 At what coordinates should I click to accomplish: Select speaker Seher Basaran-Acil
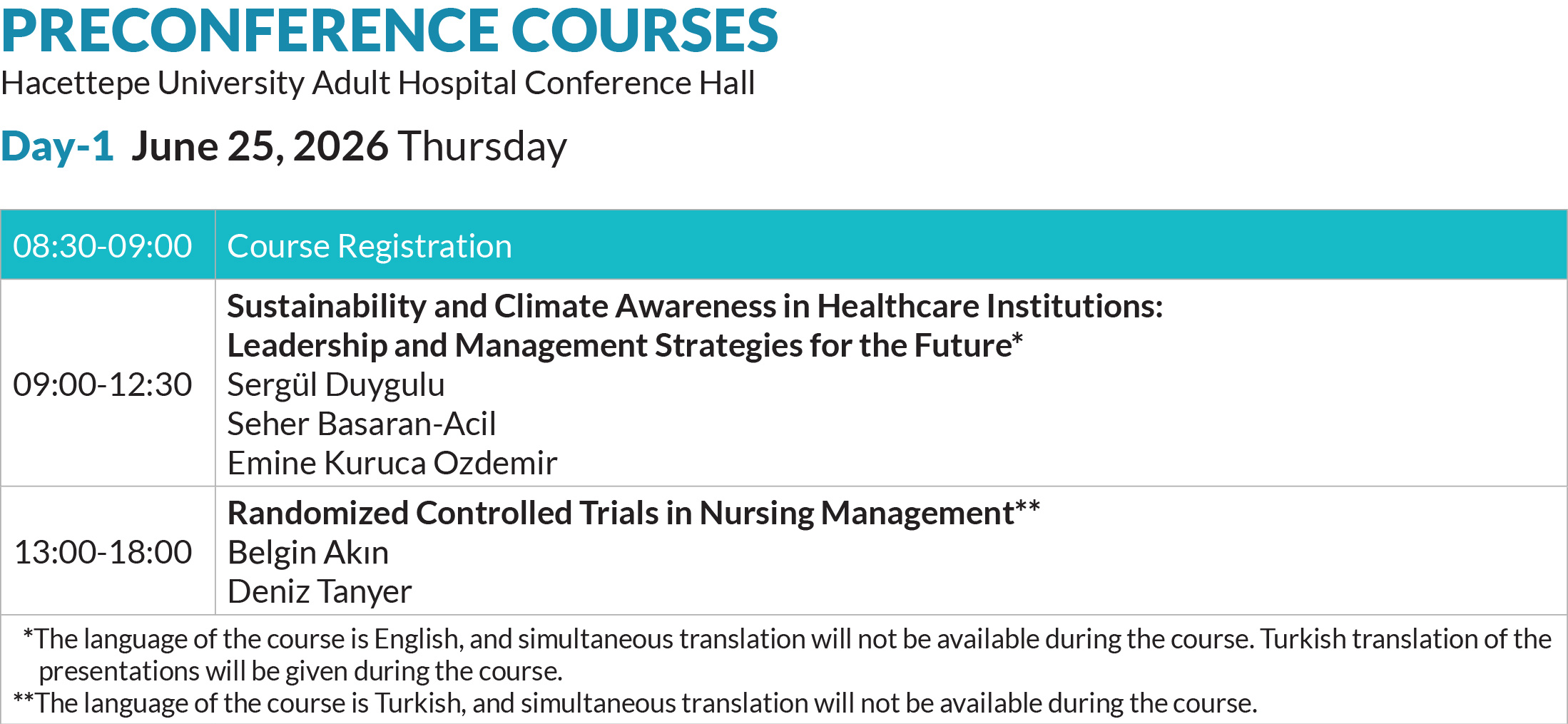click(x=362, y=424)
